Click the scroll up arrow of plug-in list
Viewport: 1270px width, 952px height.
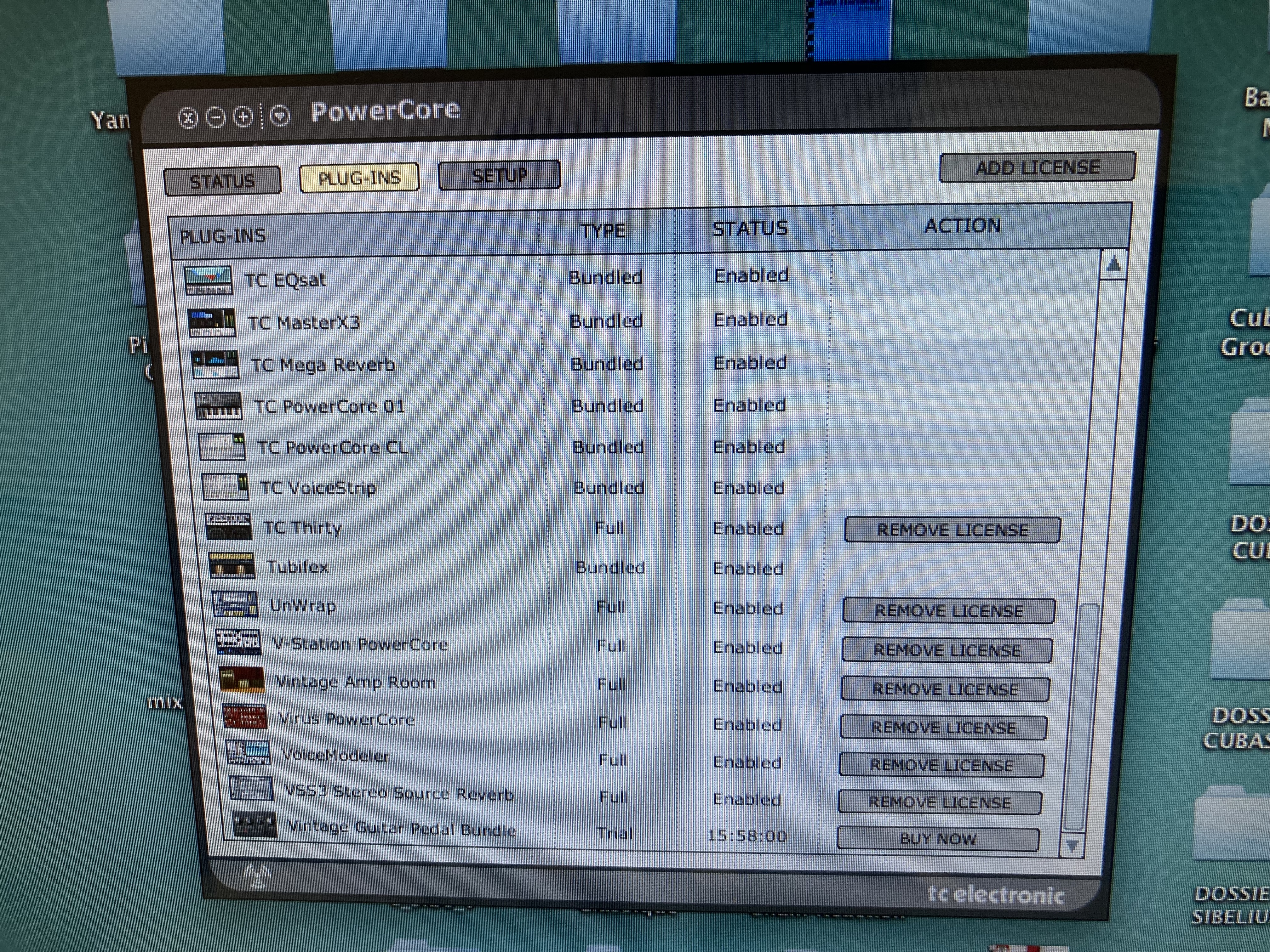[x=1114, y=265]
